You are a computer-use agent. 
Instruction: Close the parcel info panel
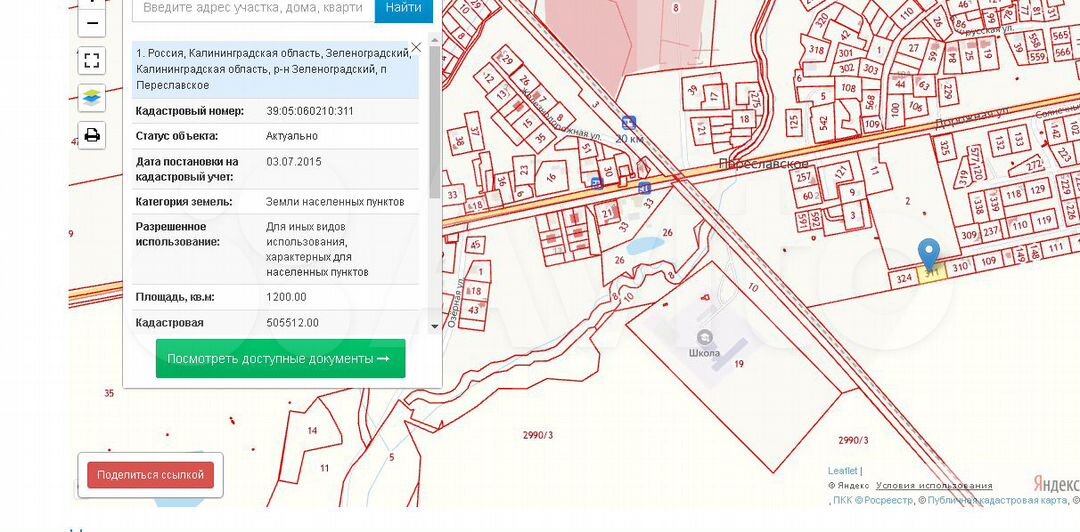pos(416,47)
